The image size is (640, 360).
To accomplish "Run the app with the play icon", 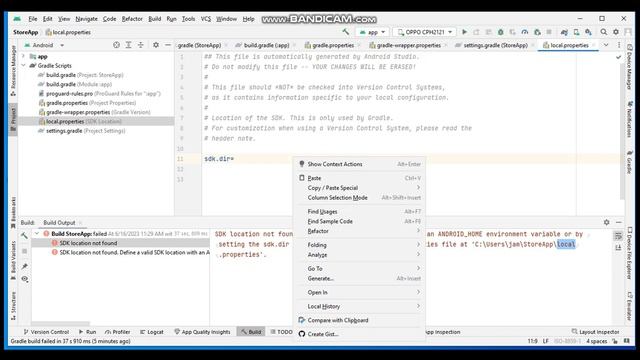I will click(x=464, y=32).
